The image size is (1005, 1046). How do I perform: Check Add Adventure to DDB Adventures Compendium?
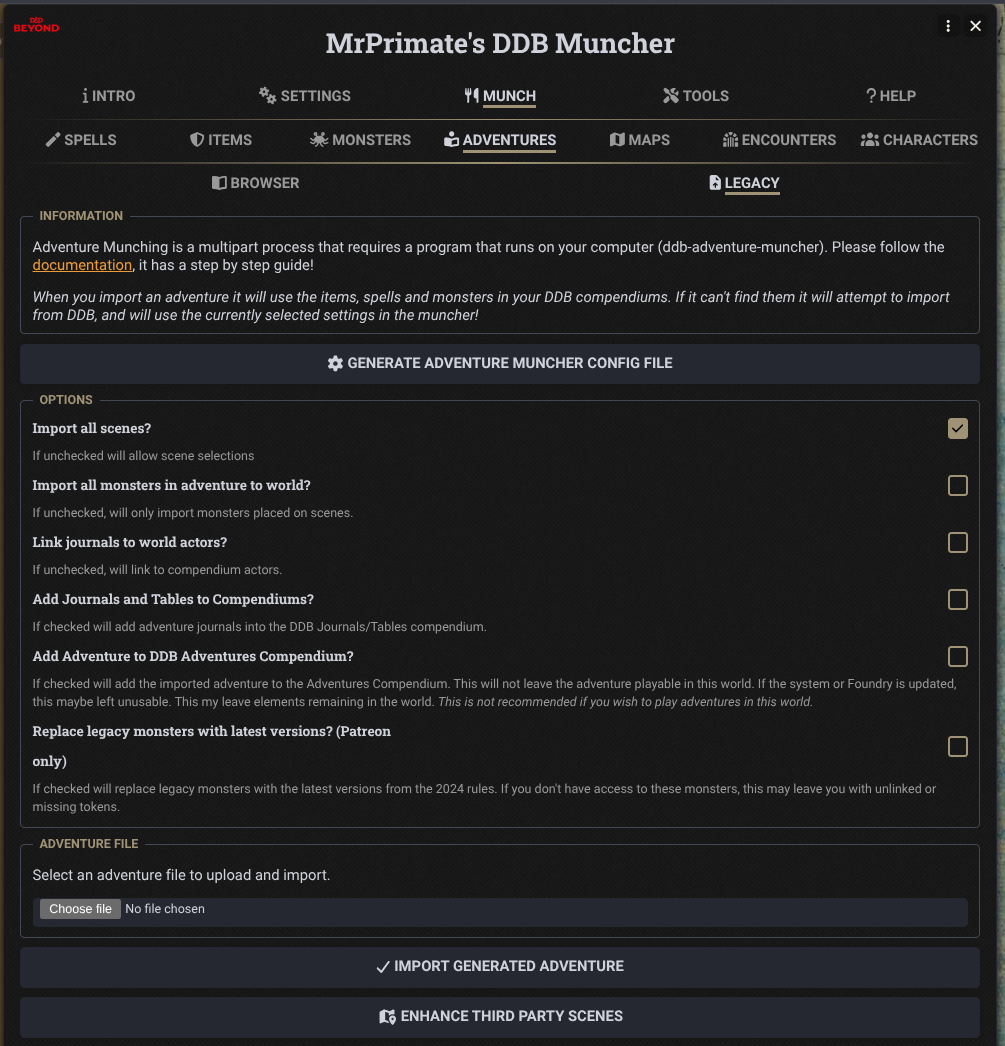tap(958, 656)
